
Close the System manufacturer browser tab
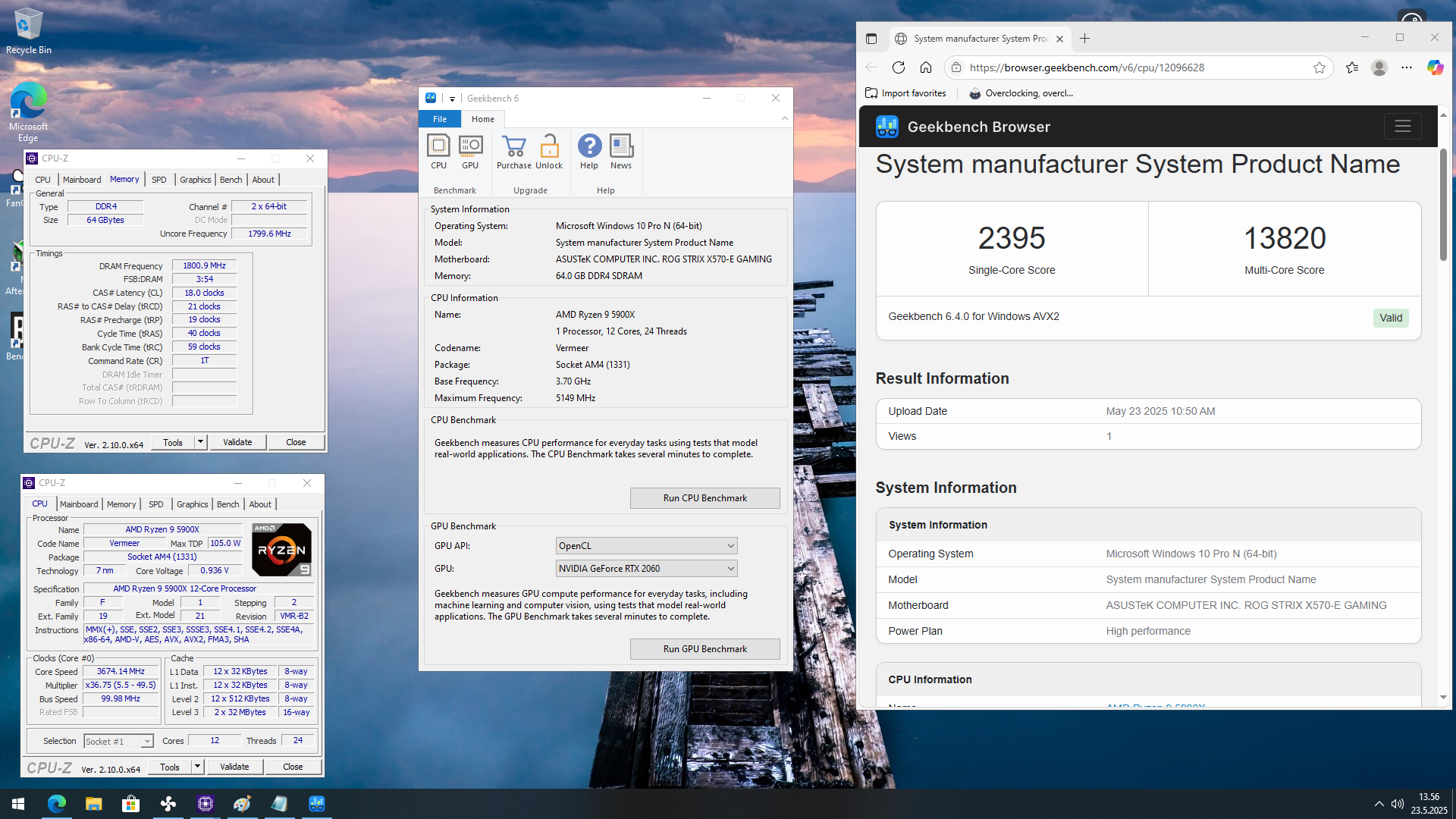click(x=1059, y=39)
